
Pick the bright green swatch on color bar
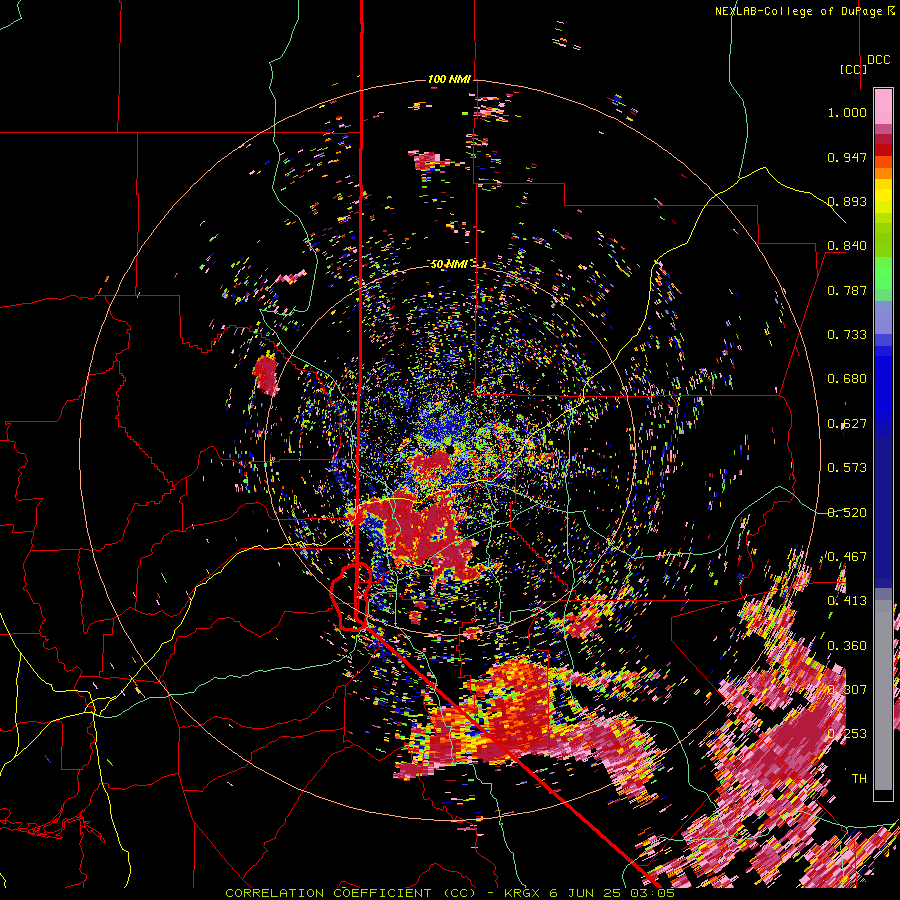pos(883,273)
